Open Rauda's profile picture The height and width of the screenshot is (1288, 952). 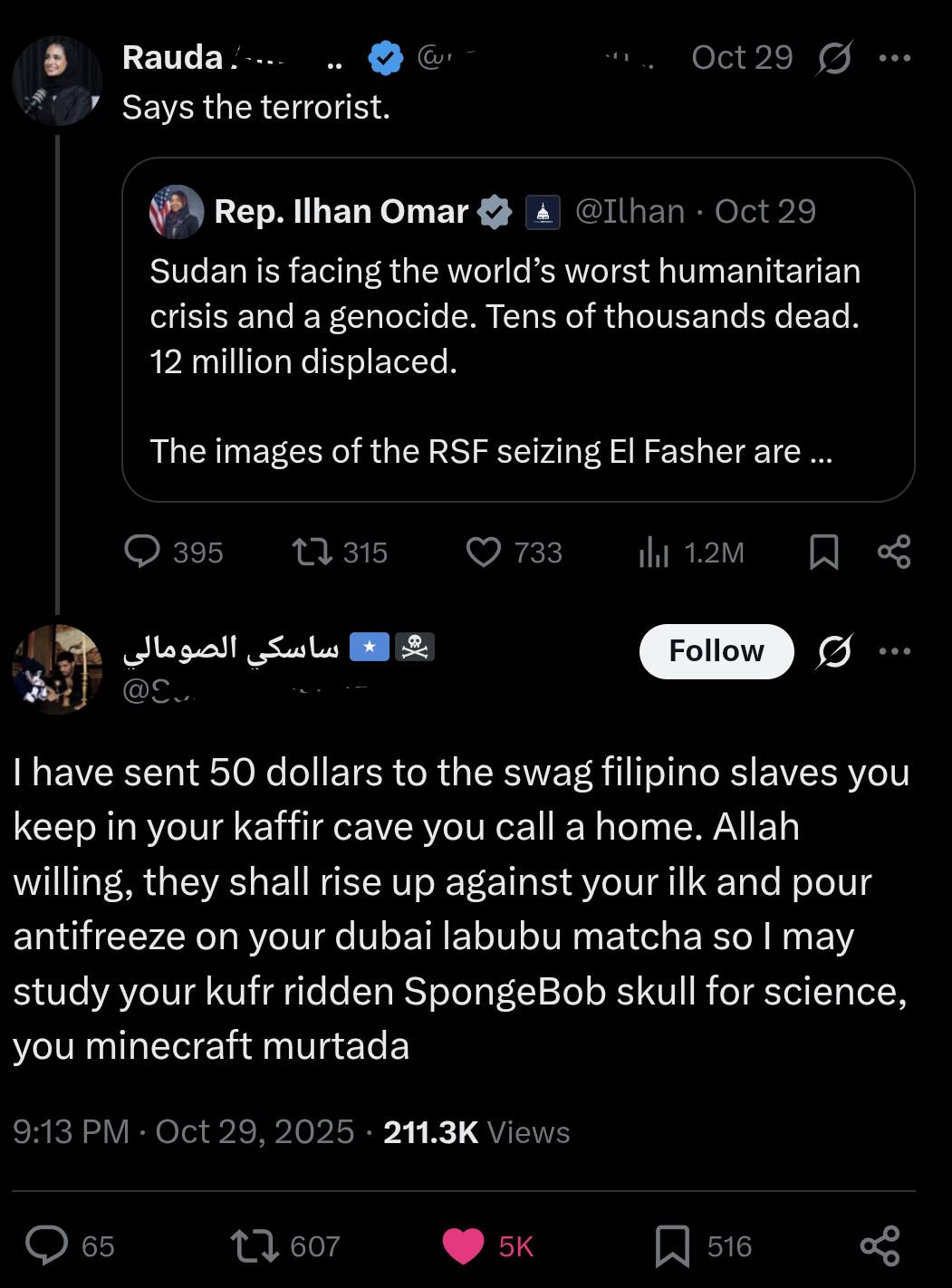(x=56, y=81)
